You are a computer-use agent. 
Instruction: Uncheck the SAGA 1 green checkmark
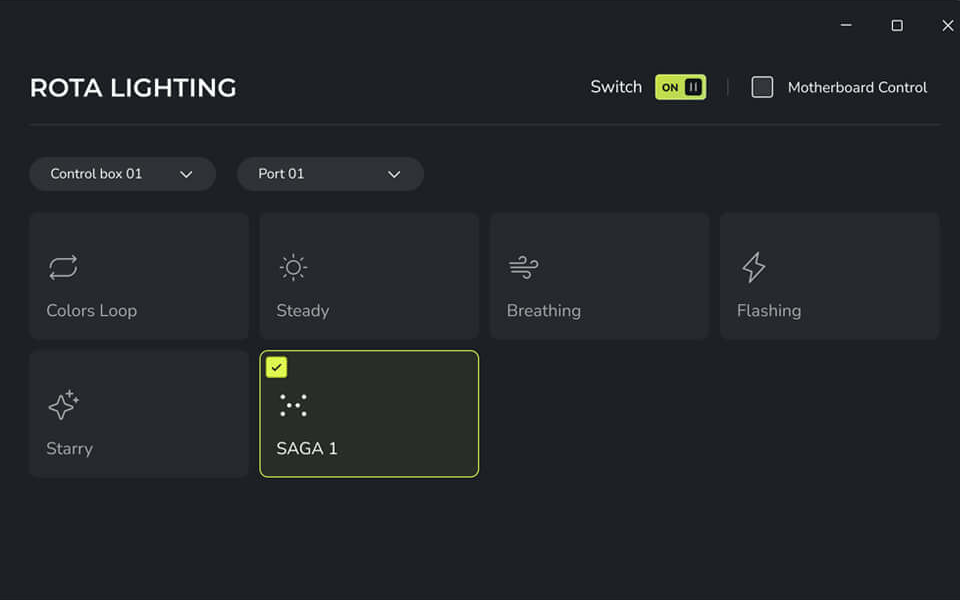click(276, 367)
